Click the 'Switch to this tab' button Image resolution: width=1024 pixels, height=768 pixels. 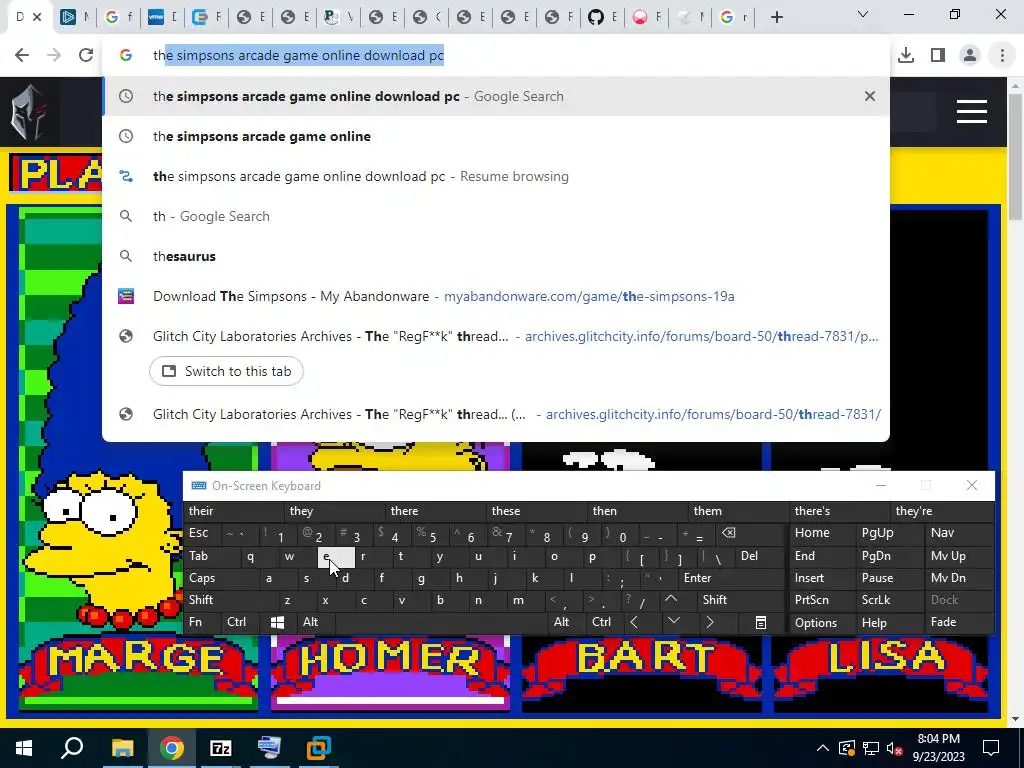[226, 371]
